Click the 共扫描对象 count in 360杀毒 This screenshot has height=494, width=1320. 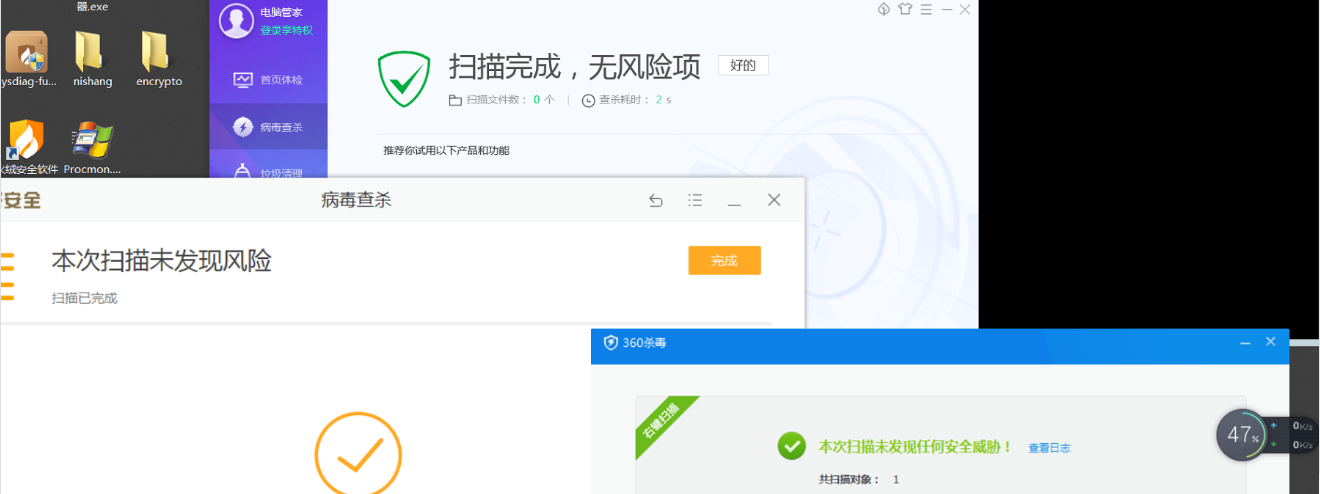pyautogui.click(x=859, y=480)
